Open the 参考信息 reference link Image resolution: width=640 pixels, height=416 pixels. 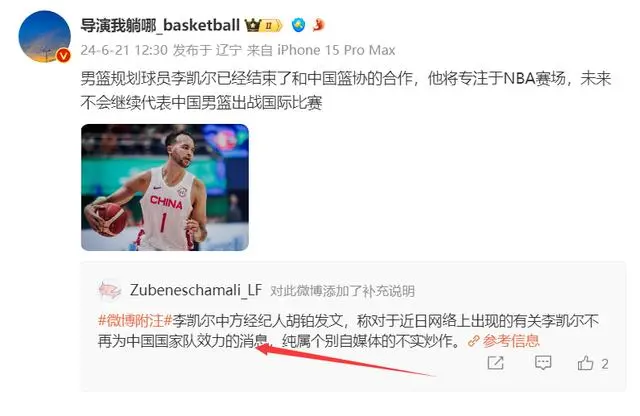[x=511, y=341]
